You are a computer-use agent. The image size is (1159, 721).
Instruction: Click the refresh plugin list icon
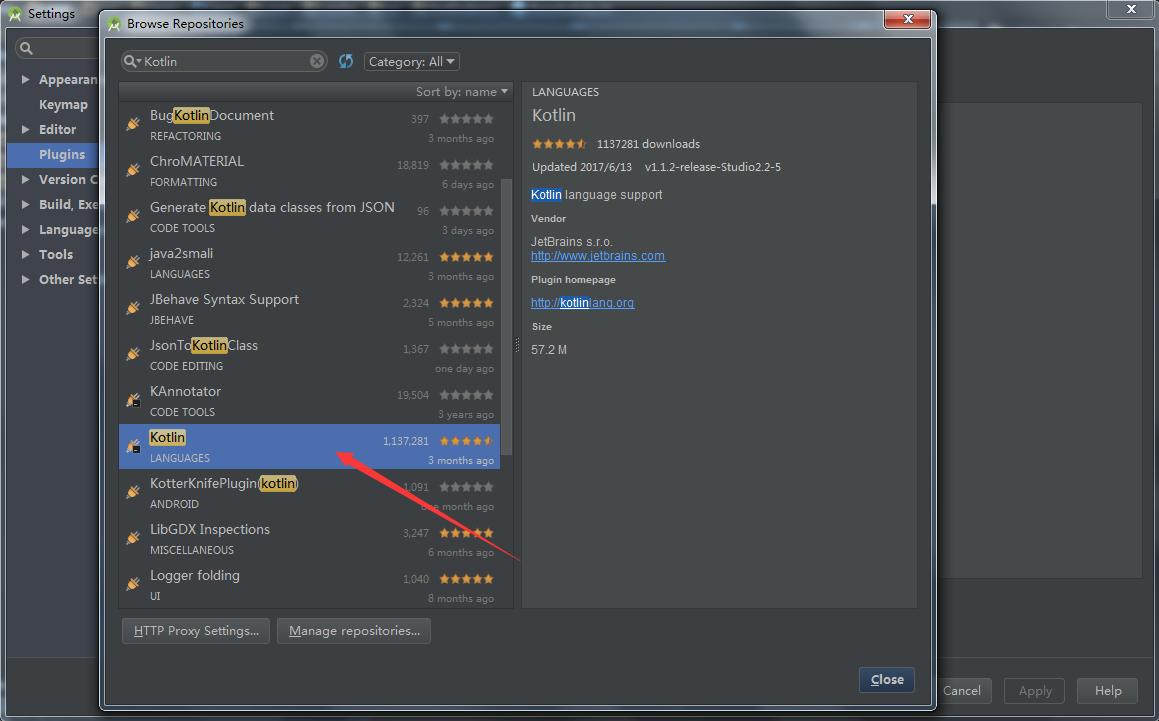coord(346,61)
